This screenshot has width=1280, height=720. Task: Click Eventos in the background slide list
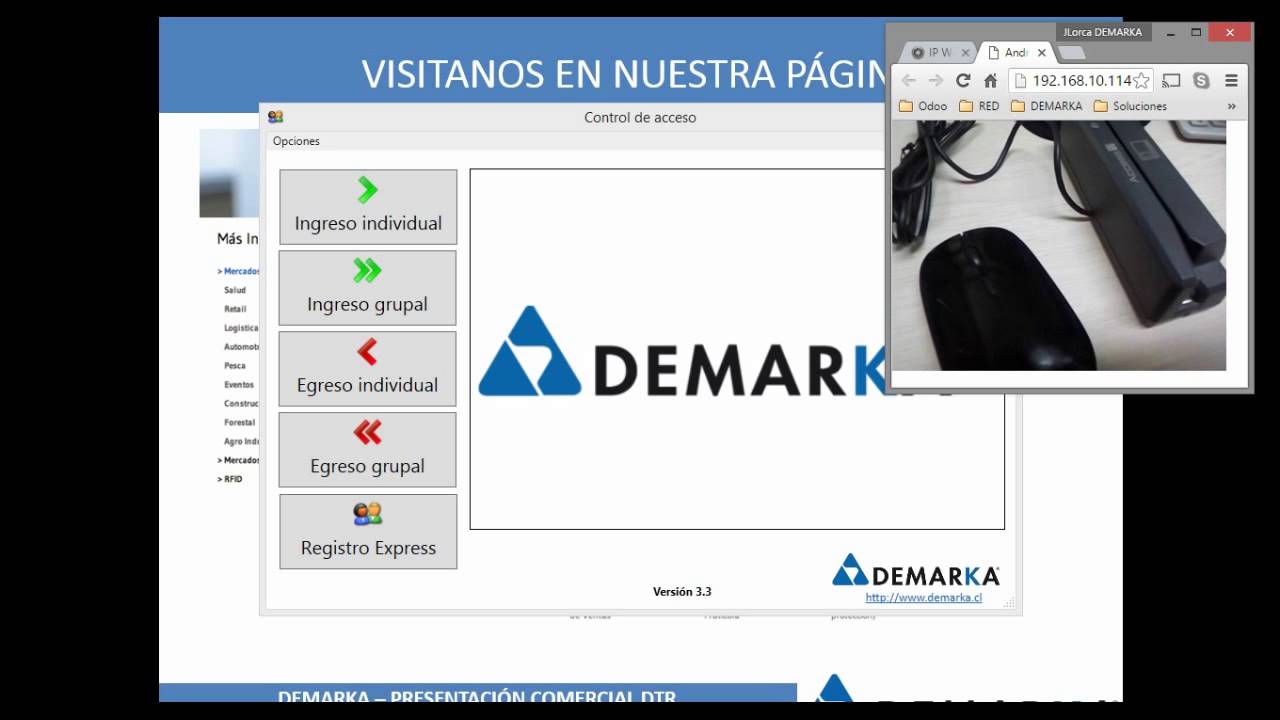point(239,385)
